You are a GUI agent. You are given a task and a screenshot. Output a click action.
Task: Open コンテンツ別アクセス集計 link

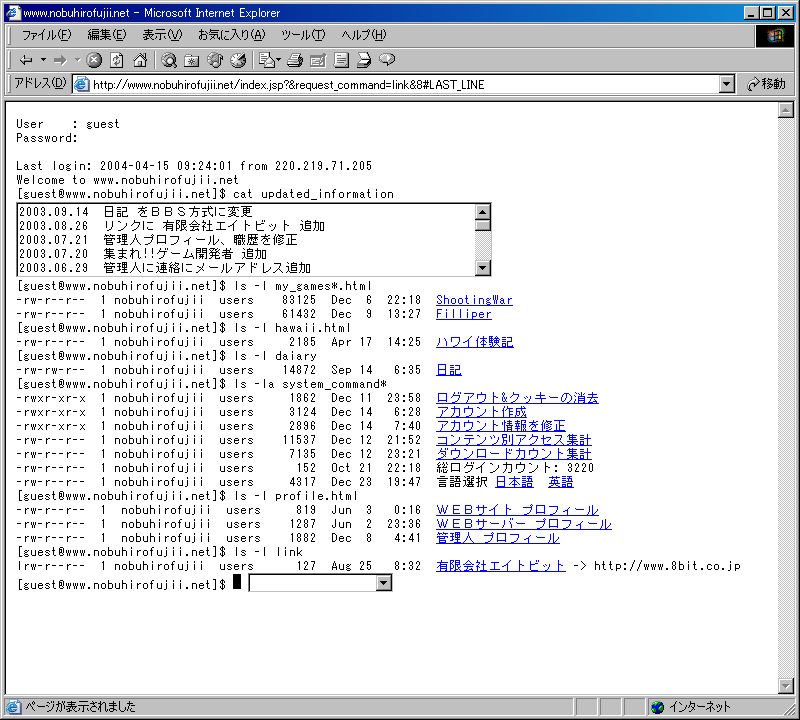coord(513,440)
